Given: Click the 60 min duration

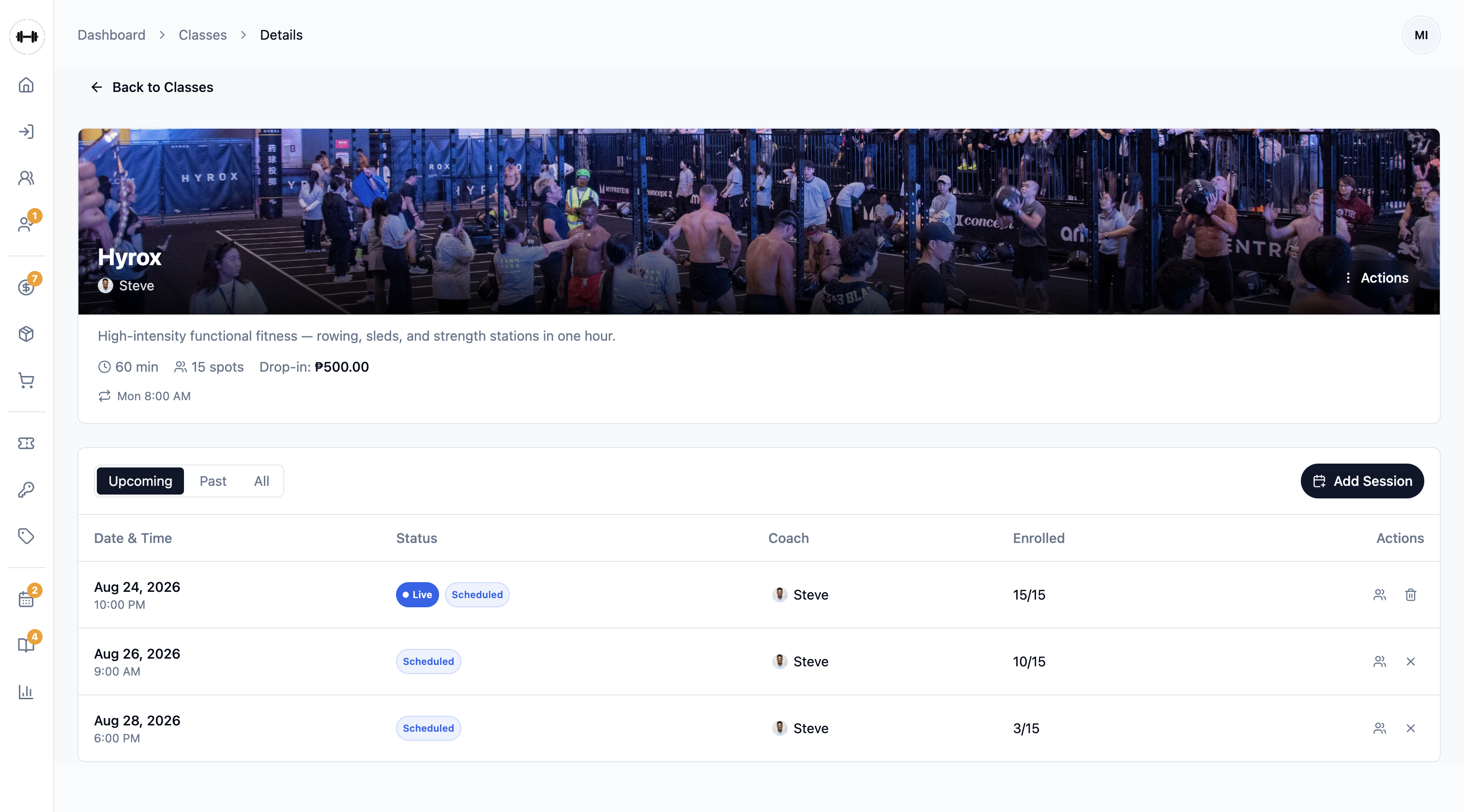Looking at the screenshot, I should [128, 367].
